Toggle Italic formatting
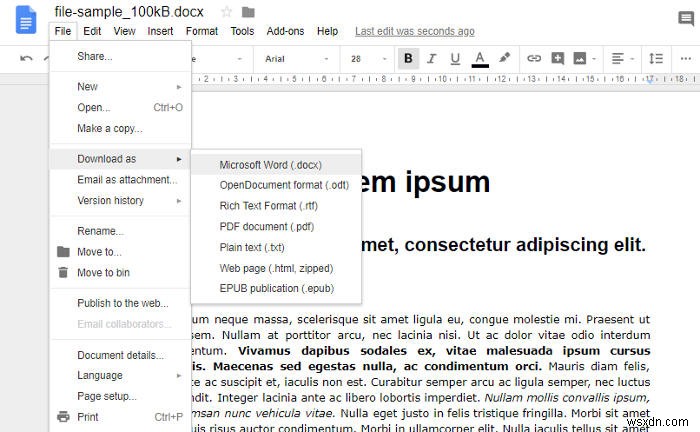 pos(431,58)
